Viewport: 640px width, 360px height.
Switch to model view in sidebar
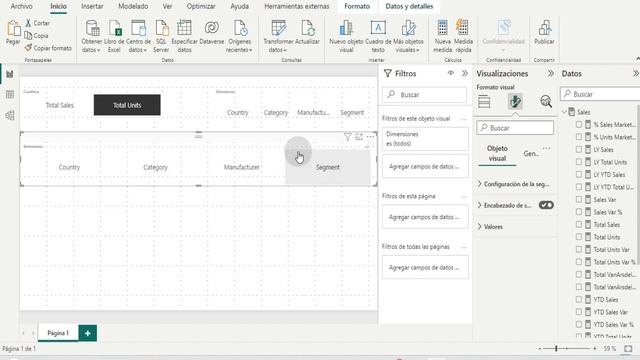point(10,116)
